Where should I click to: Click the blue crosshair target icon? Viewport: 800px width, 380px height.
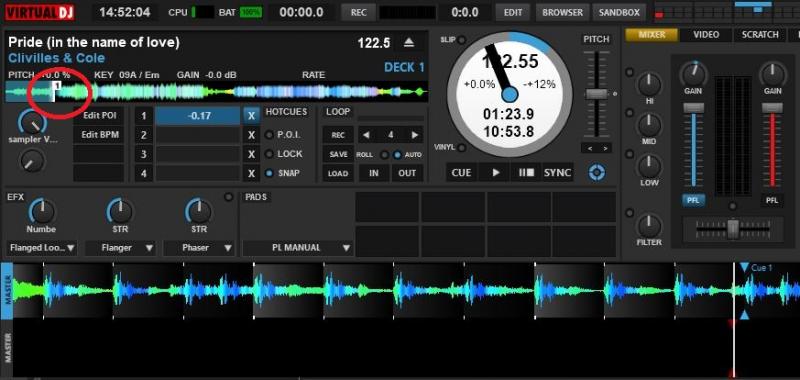[x=596, y=172]
